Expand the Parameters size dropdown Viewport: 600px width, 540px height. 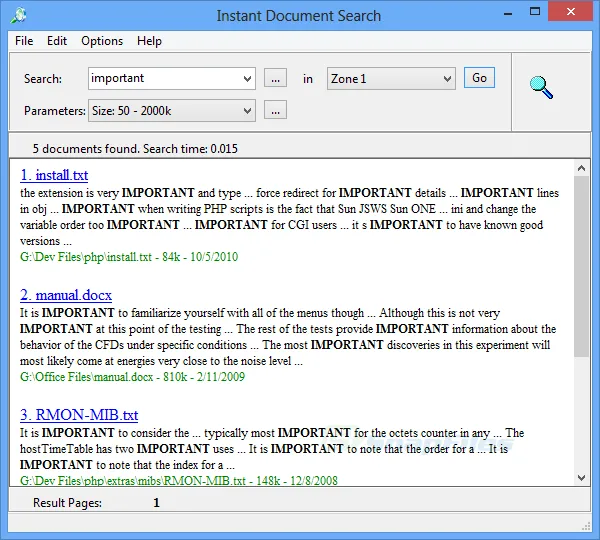[172, 111]
